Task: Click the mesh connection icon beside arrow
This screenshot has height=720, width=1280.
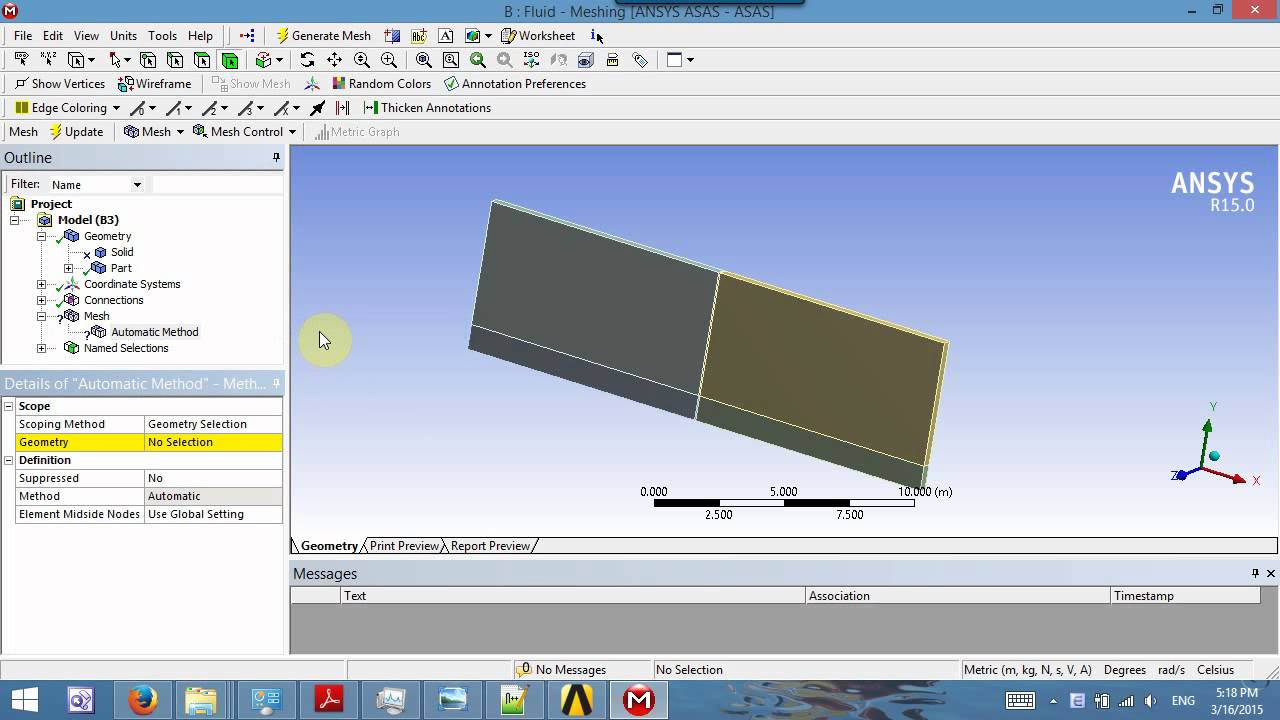Action: [x=342, y=108]
